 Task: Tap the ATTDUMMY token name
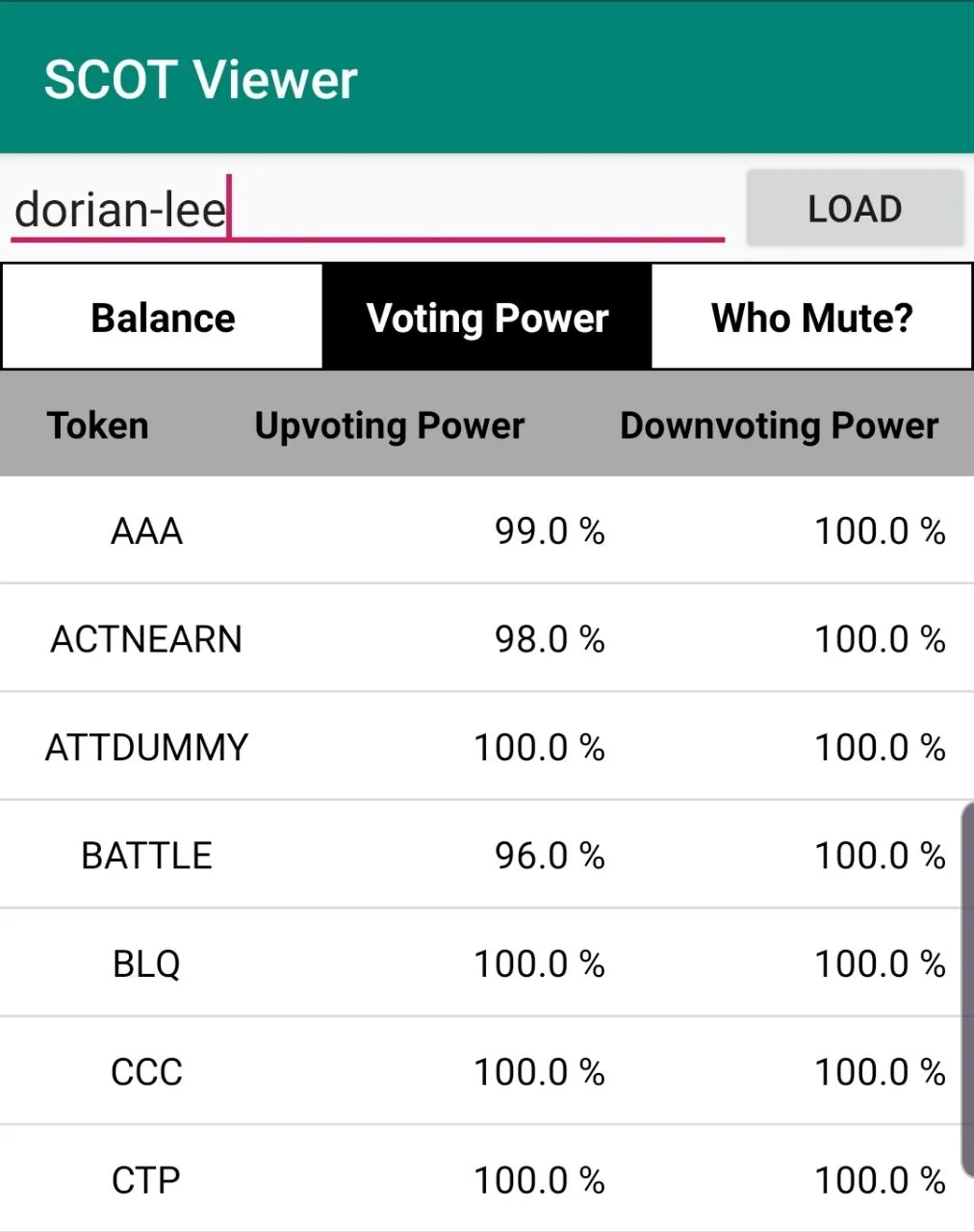[x=146, y=747]
